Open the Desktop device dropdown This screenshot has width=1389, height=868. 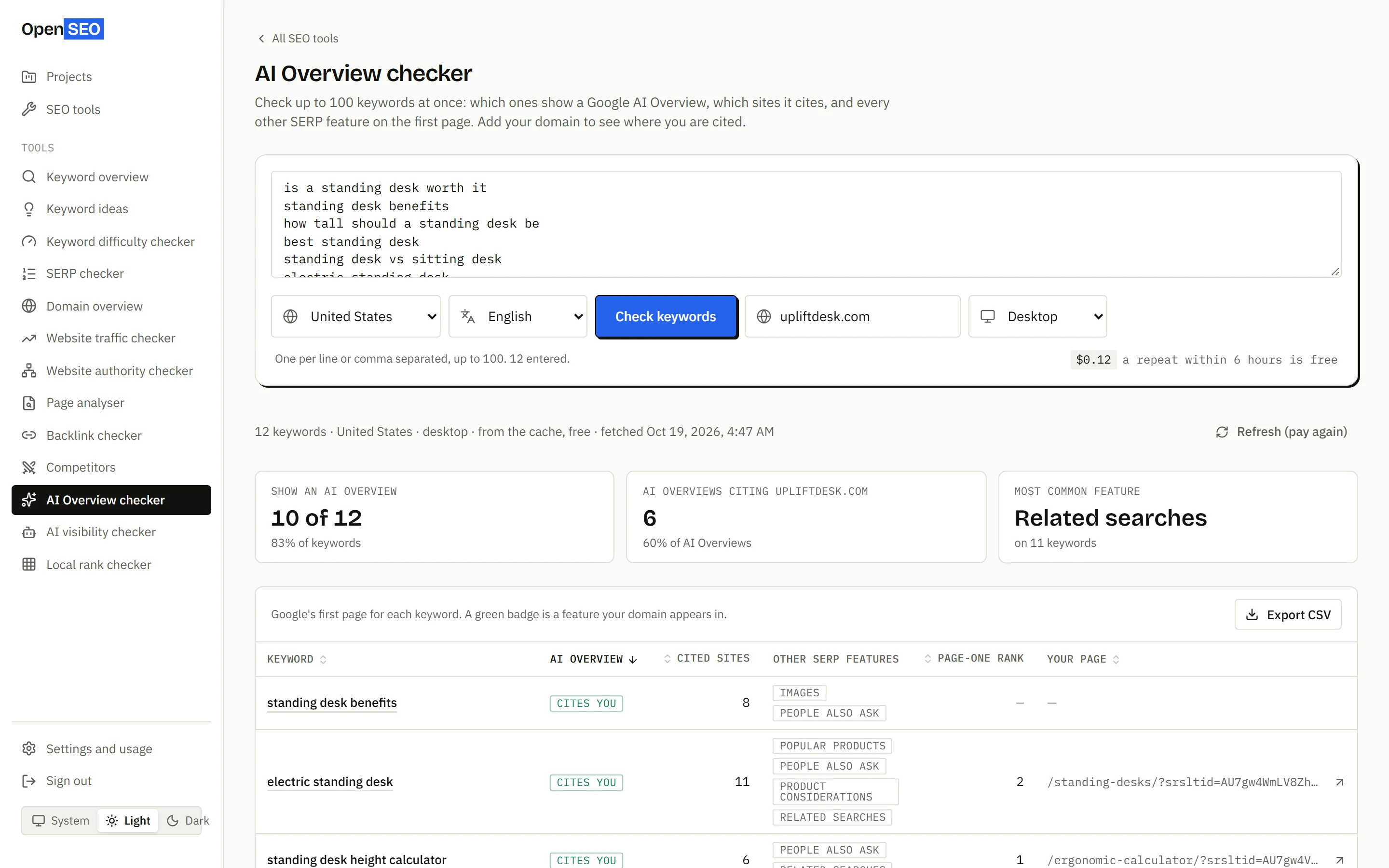coord(1038,316)
